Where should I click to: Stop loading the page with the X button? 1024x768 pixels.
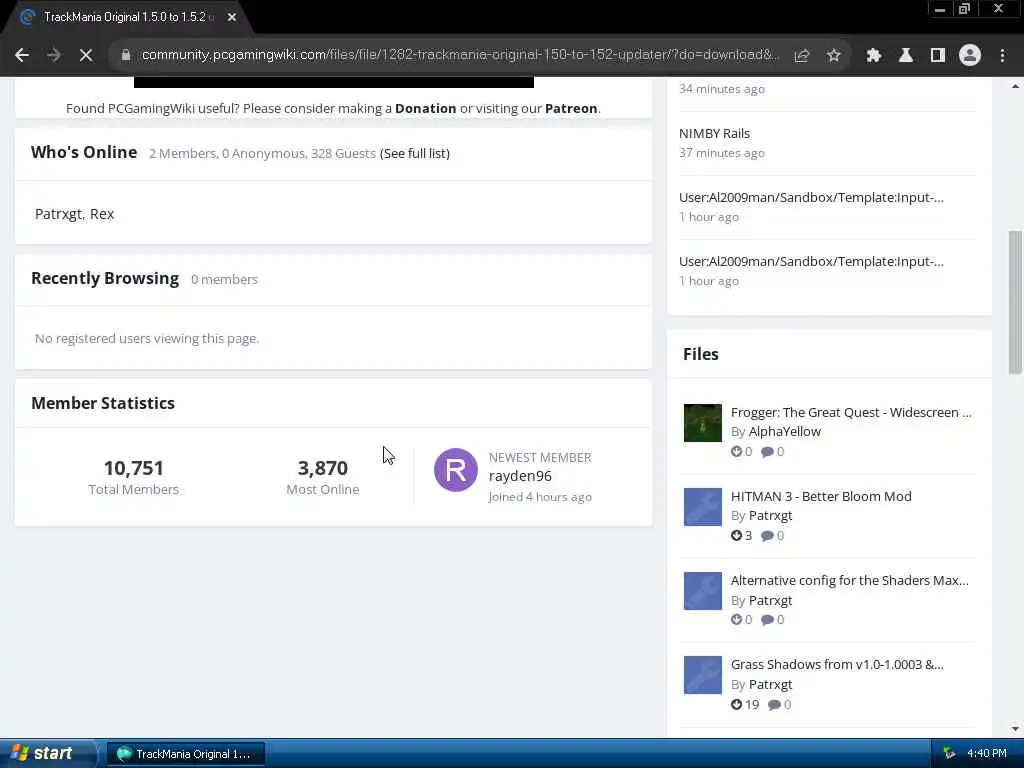click(x=86, y=56)
